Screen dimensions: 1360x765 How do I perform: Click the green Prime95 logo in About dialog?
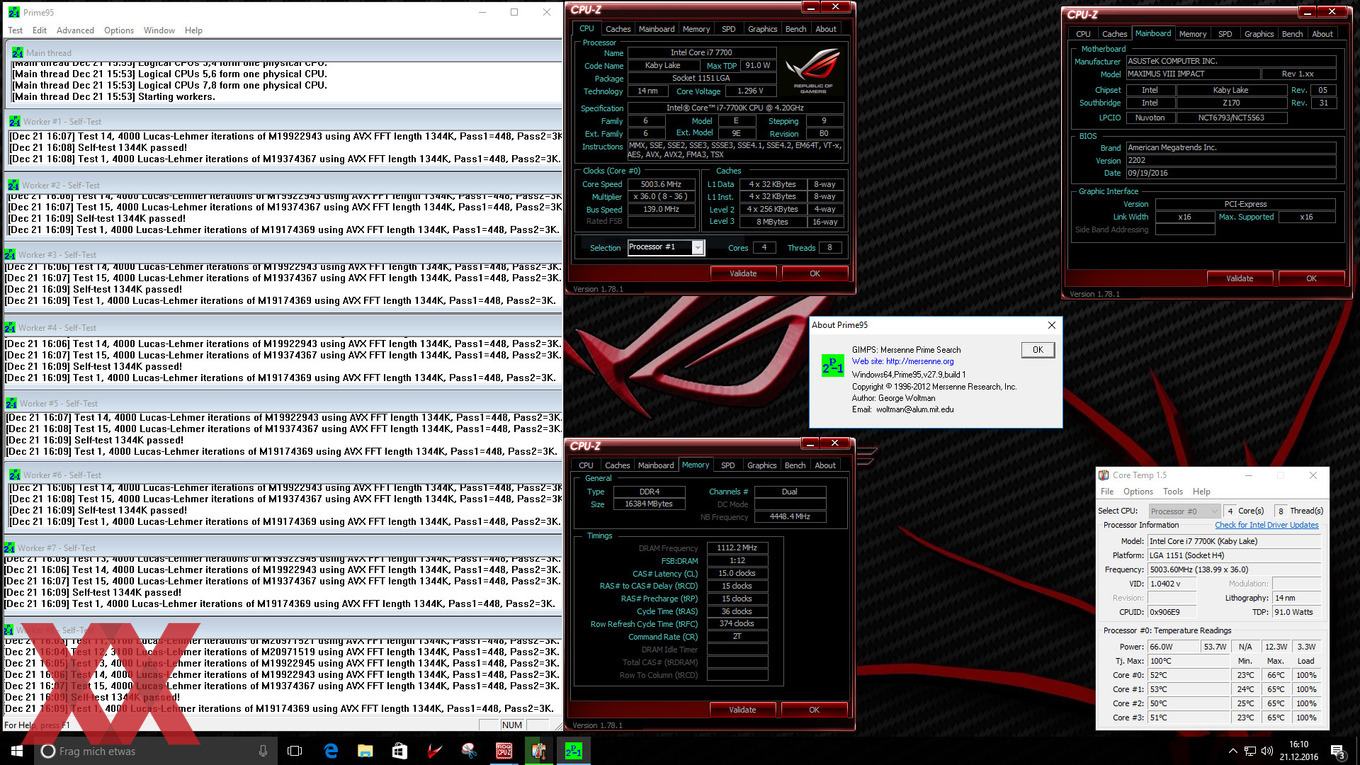coord(832,364)
